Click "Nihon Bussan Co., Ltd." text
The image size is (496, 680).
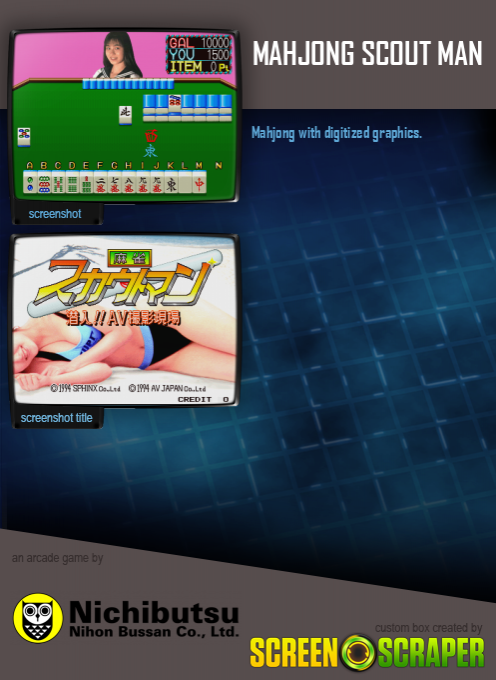coord(154,631)
